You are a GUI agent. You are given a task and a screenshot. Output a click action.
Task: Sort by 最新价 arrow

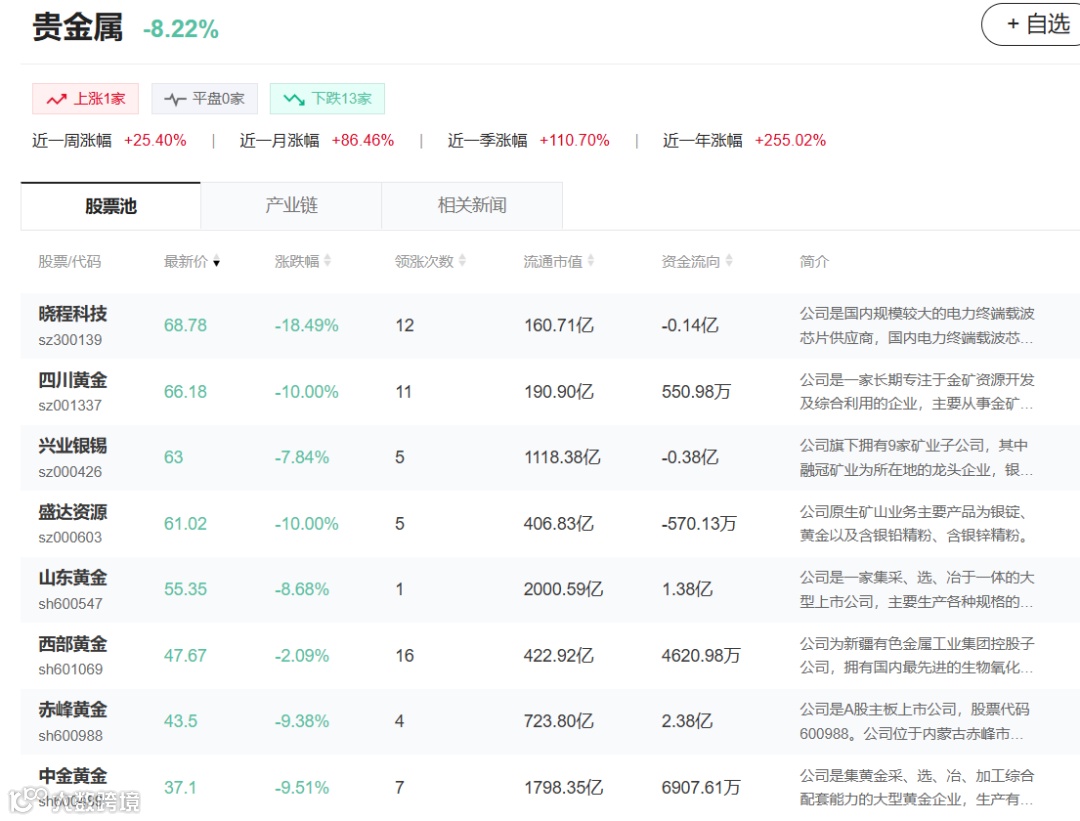pos(216,262)
